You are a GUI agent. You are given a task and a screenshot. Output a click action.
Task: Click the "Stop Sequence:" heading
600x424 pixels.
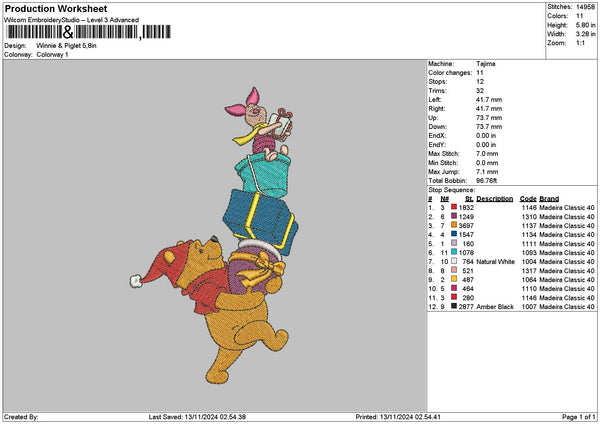[452, 190]
